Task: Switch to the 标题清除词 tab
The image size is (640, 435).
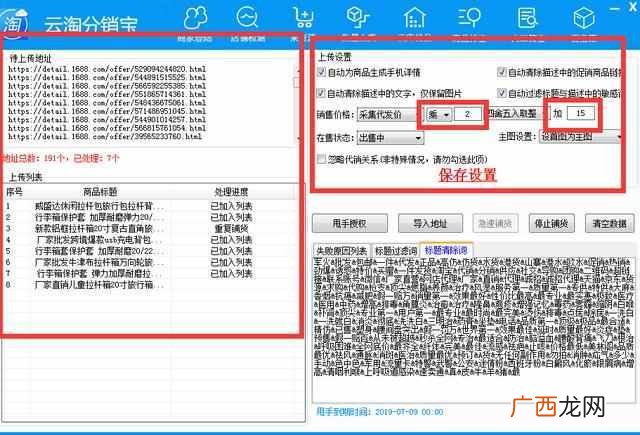Action: pyautogui.click(x=446, y=250)
